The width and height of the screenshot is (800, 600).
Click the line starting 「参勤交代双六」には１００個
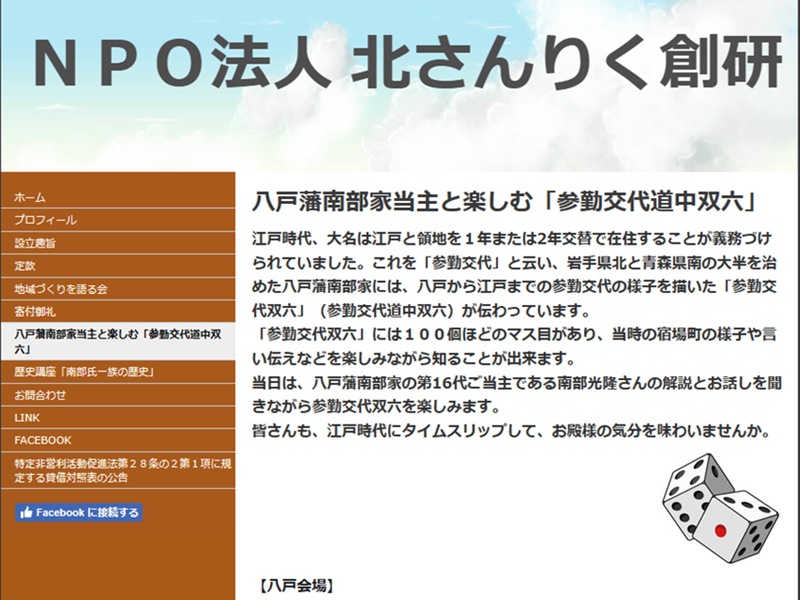pyautogui.click(x=515, y=335)
